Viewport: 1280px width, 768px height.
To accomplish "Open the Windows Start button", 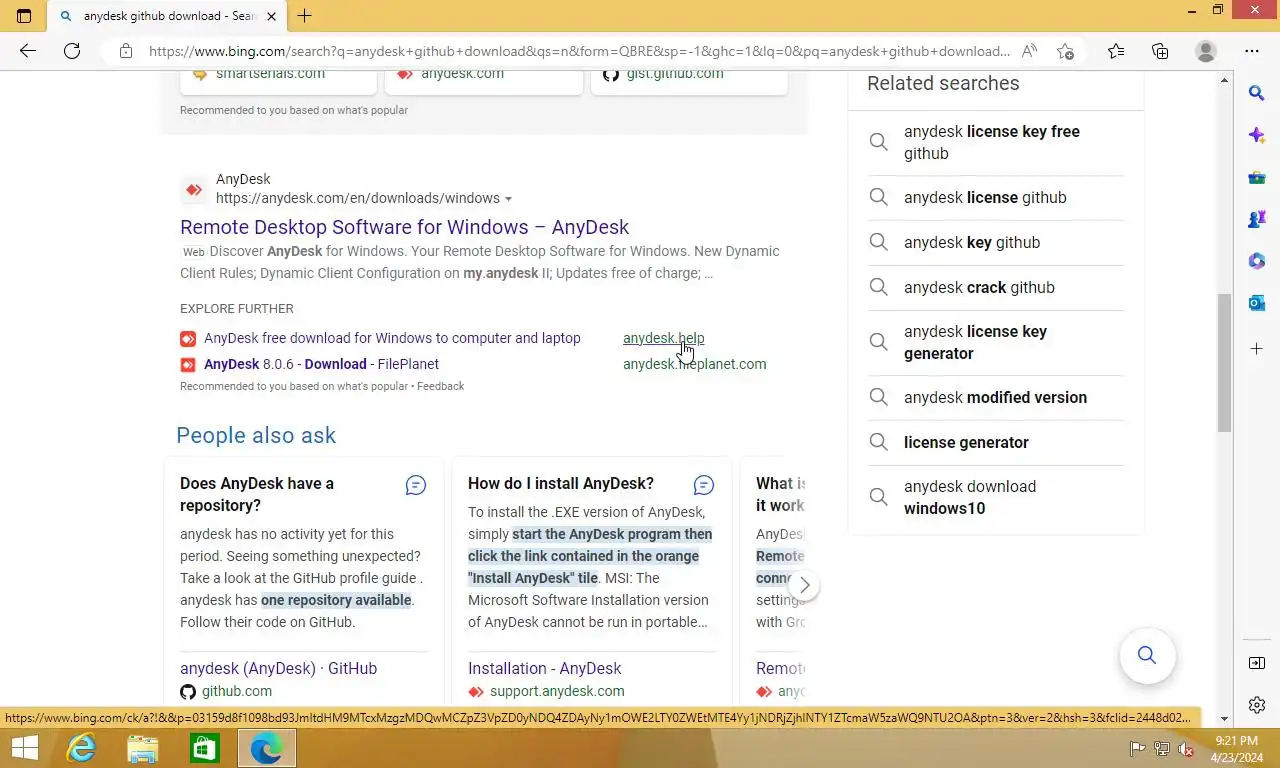I will [24, 748].
